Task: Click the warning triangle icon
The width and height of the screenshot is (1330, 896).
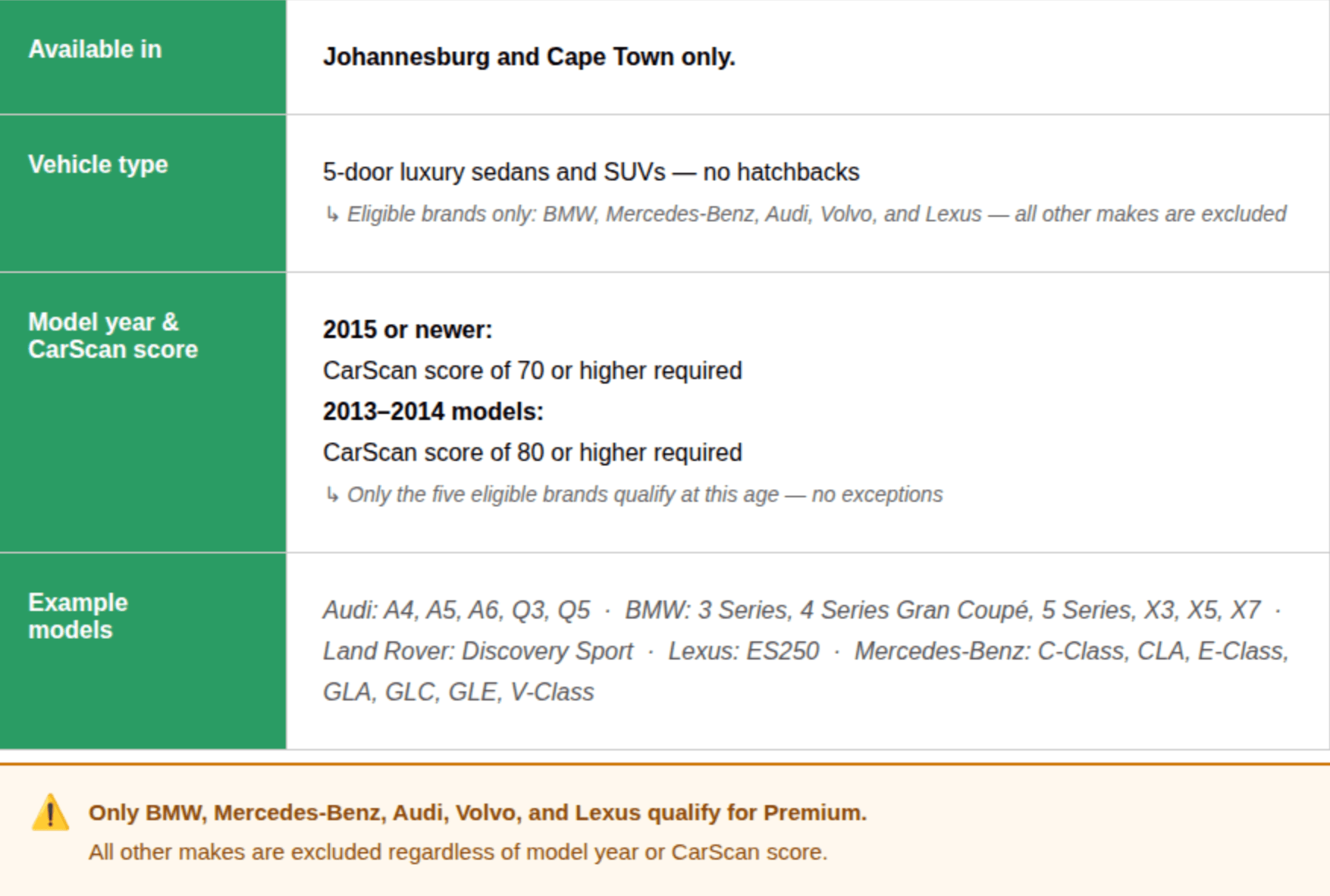Action: point(50,813)
